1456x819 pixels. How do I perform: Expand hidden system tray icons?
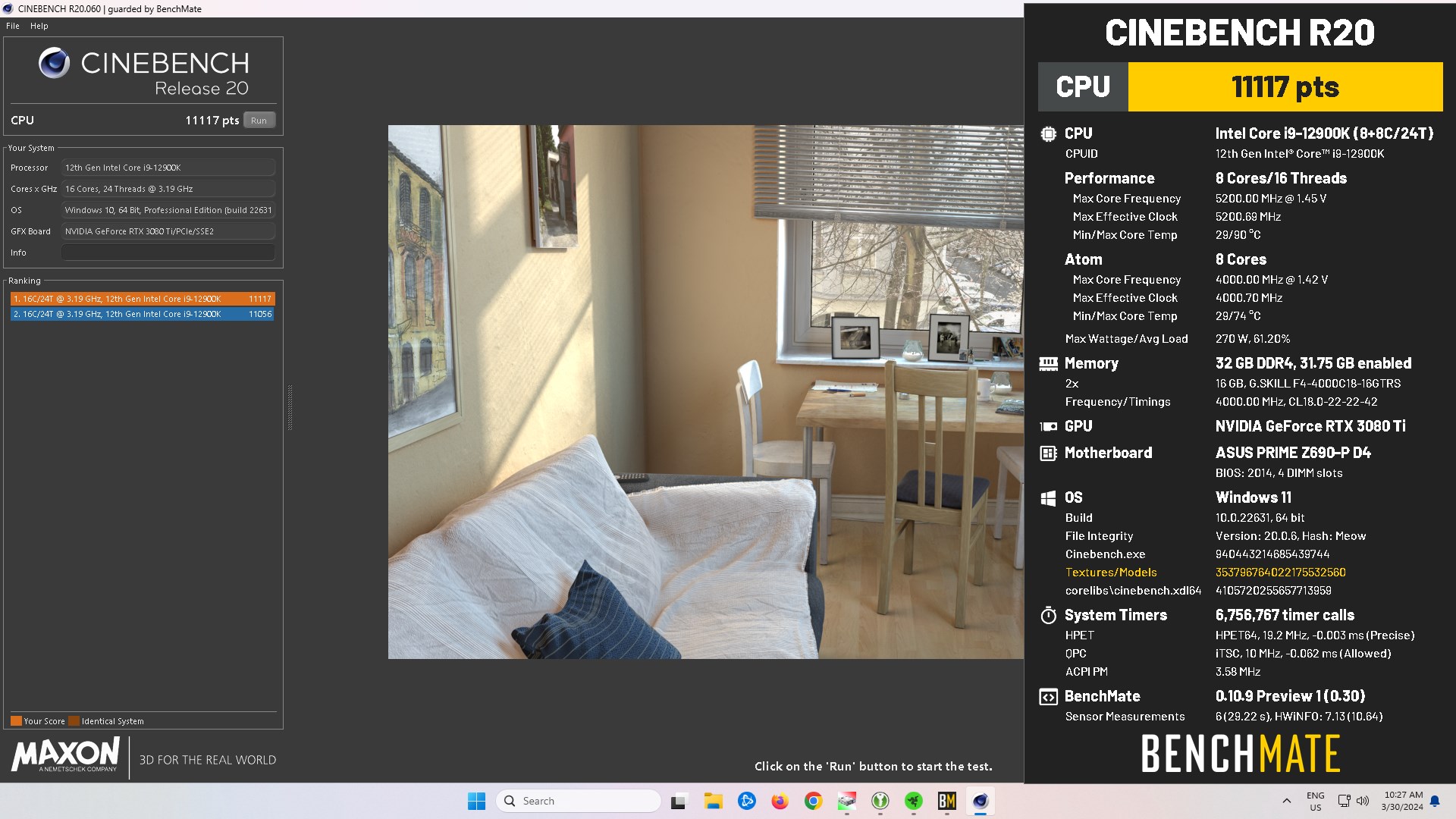(x=1286, y=801)
